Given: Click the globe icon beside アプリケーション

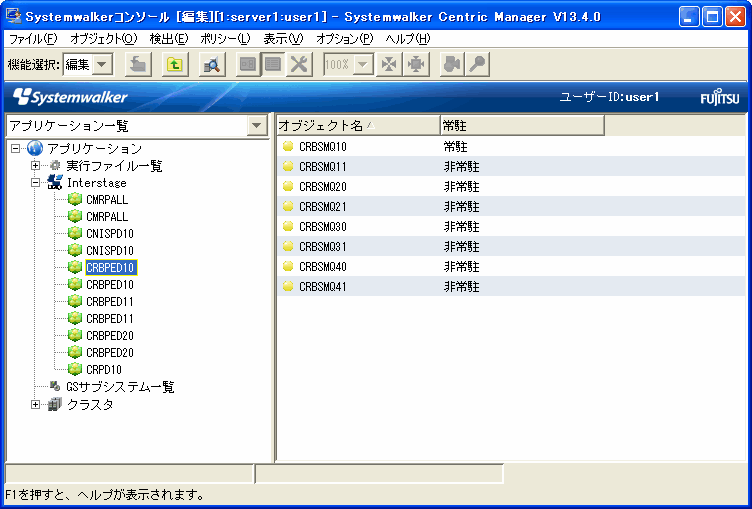Looking at the screenshot, I should [35, 148].
